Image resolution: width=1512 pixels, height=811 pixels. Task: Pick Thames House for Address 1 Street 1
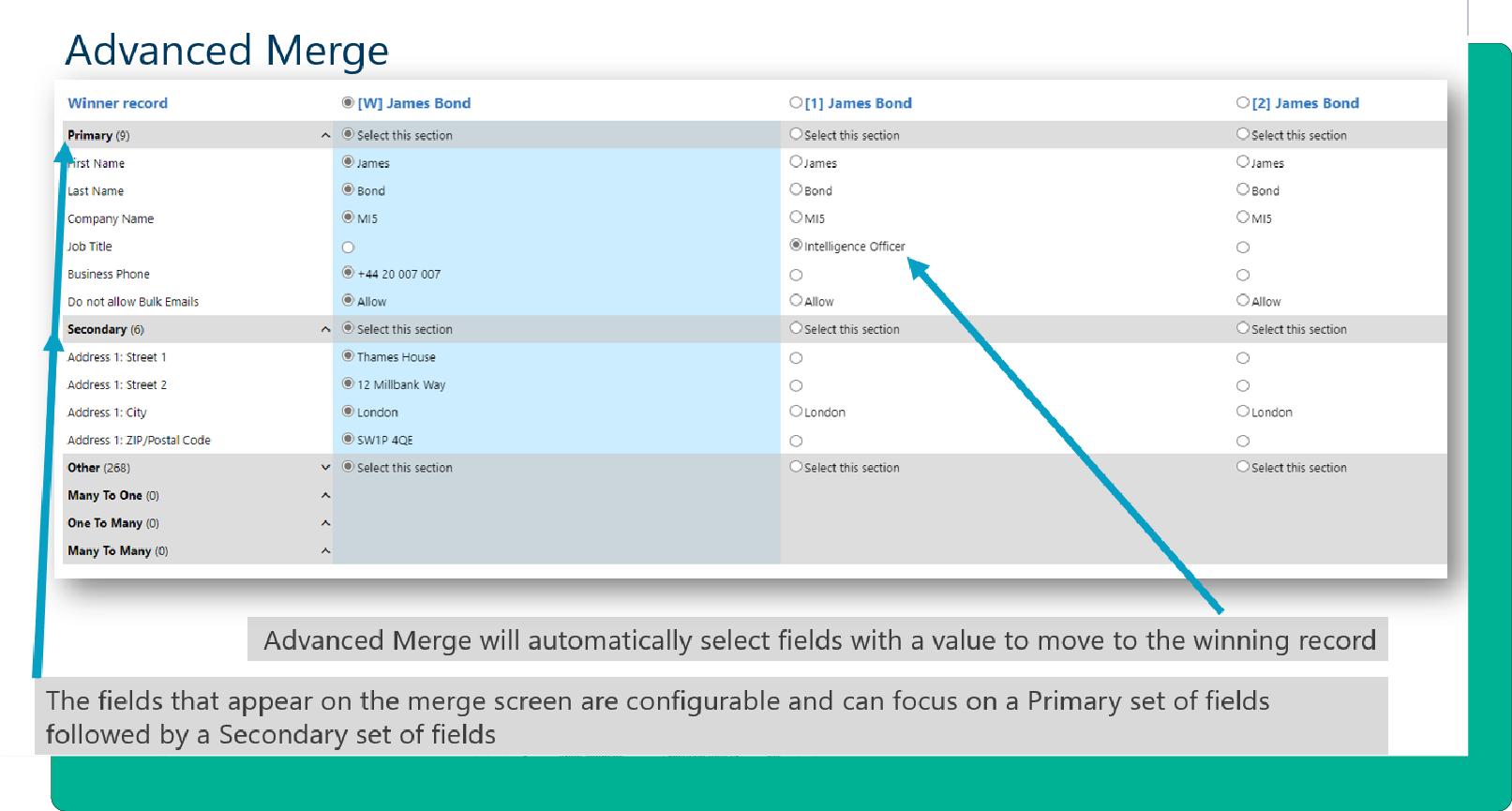pyautogui.click(x=349, y=356)
